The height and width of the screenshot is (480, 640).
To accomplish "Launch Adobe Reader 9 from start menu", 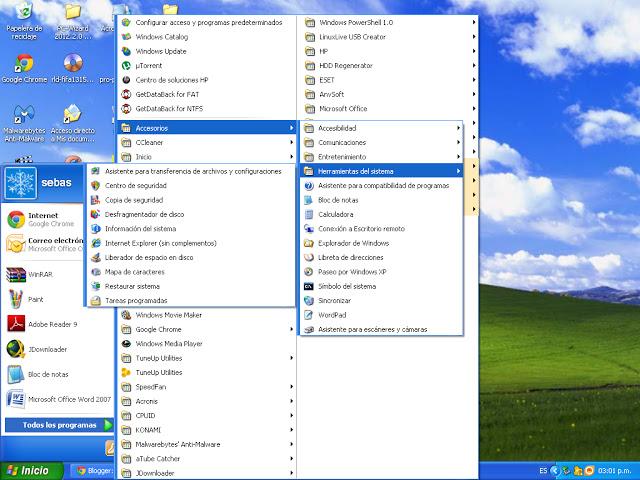I will point(52,324).
